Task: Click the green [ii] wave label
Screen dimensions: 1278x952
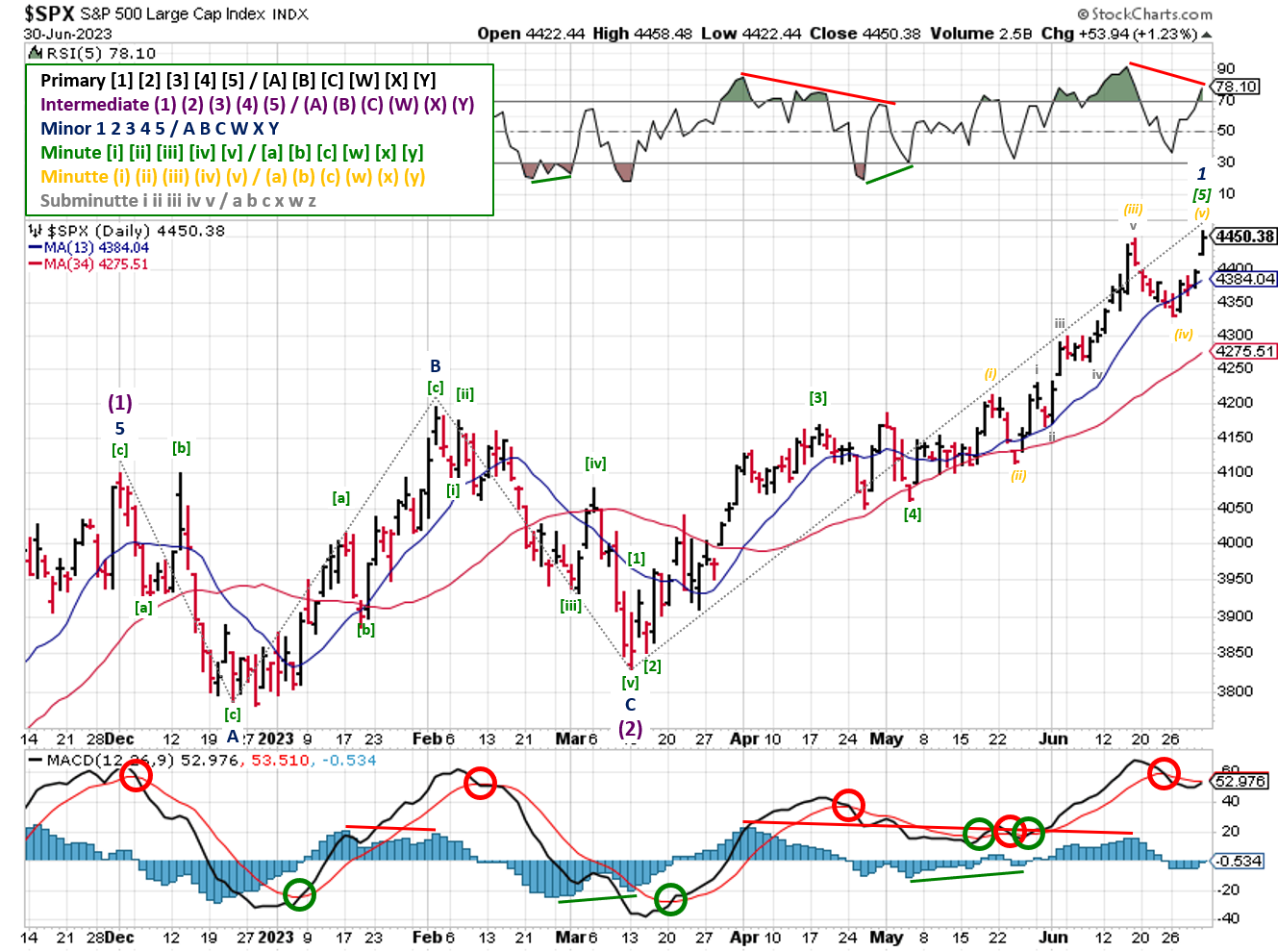Action: tap(465, 394)
